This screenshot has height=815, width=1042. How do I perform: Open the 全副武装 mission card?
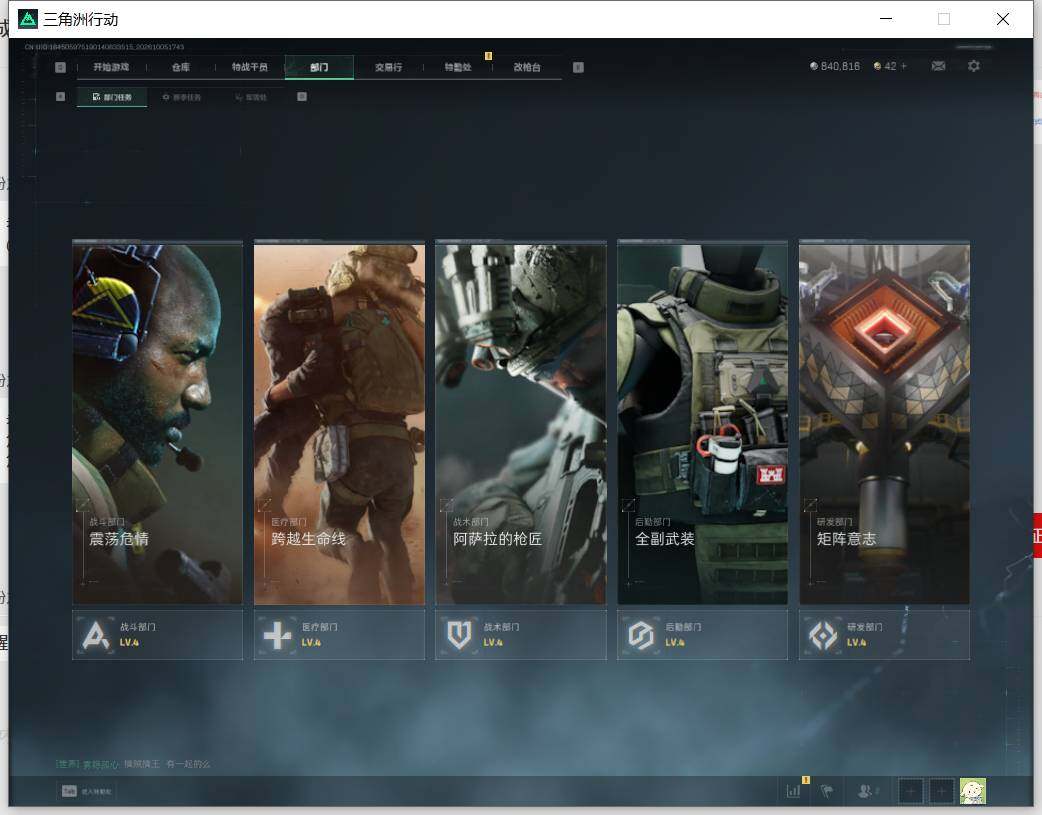[x=702, y=423]
